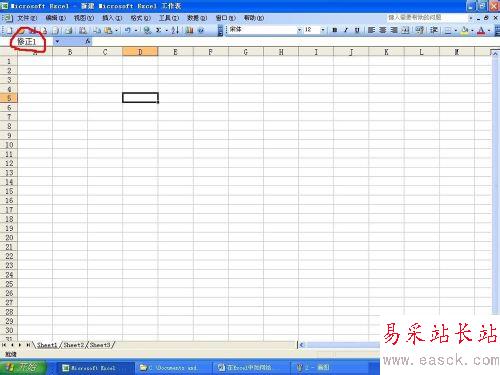Click the help question search box

click(x=427, y=17)
